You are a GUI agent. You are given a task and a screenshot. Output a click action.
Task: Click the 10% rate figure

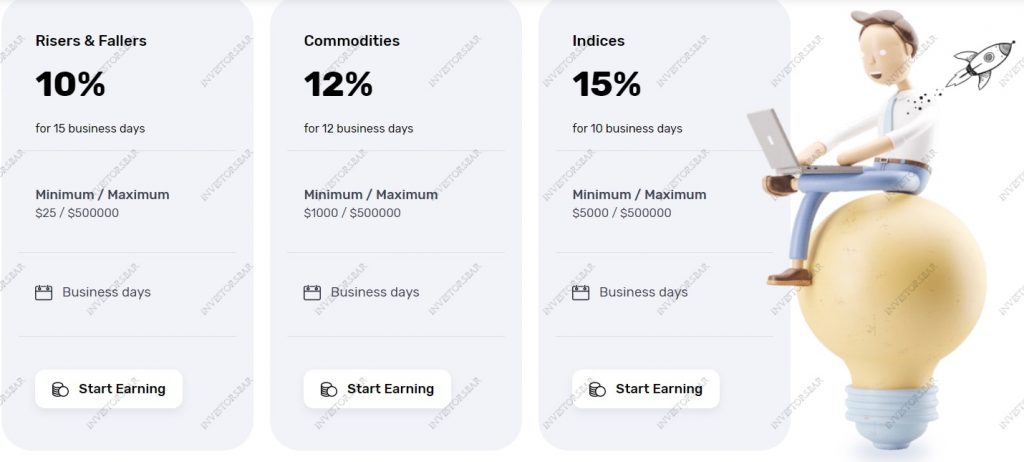[x=71, y=84]
